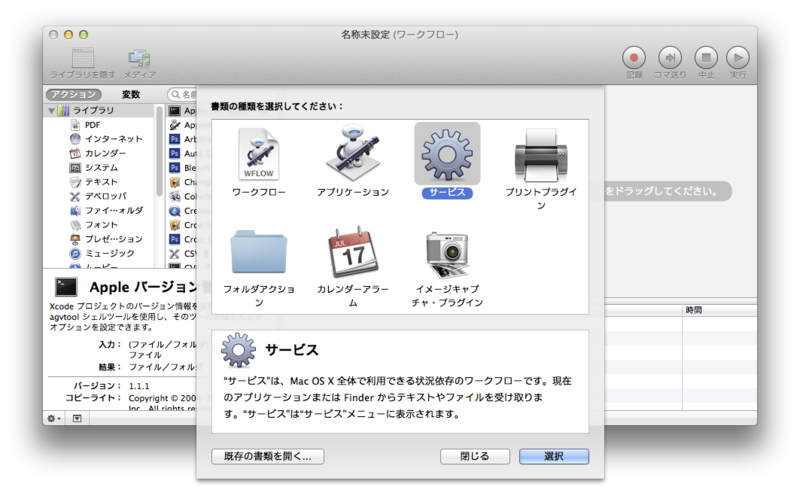Switch to the アクション tab
Screen dimensions: 800x487
74,94
